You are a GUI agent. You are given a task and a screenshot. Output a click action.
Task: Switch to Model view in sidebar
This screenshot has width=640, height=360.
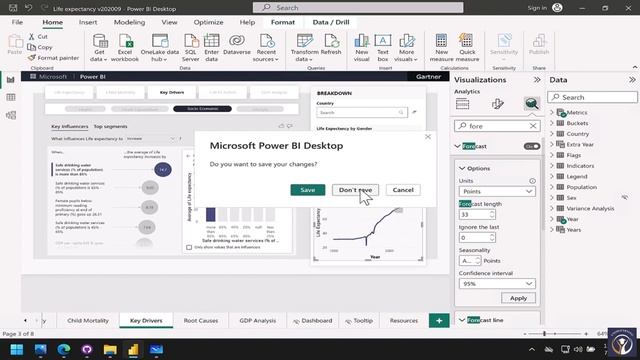[x=11, y=115]
